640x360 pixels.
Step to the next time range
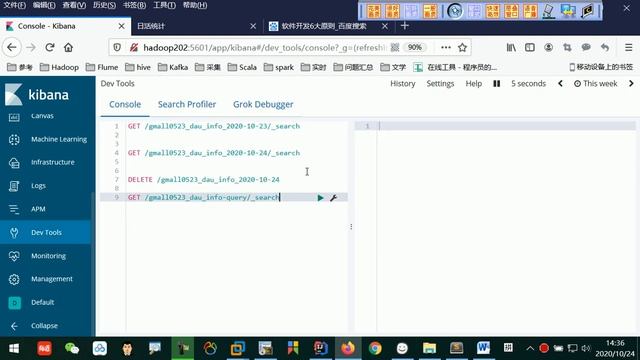point(631,84)
